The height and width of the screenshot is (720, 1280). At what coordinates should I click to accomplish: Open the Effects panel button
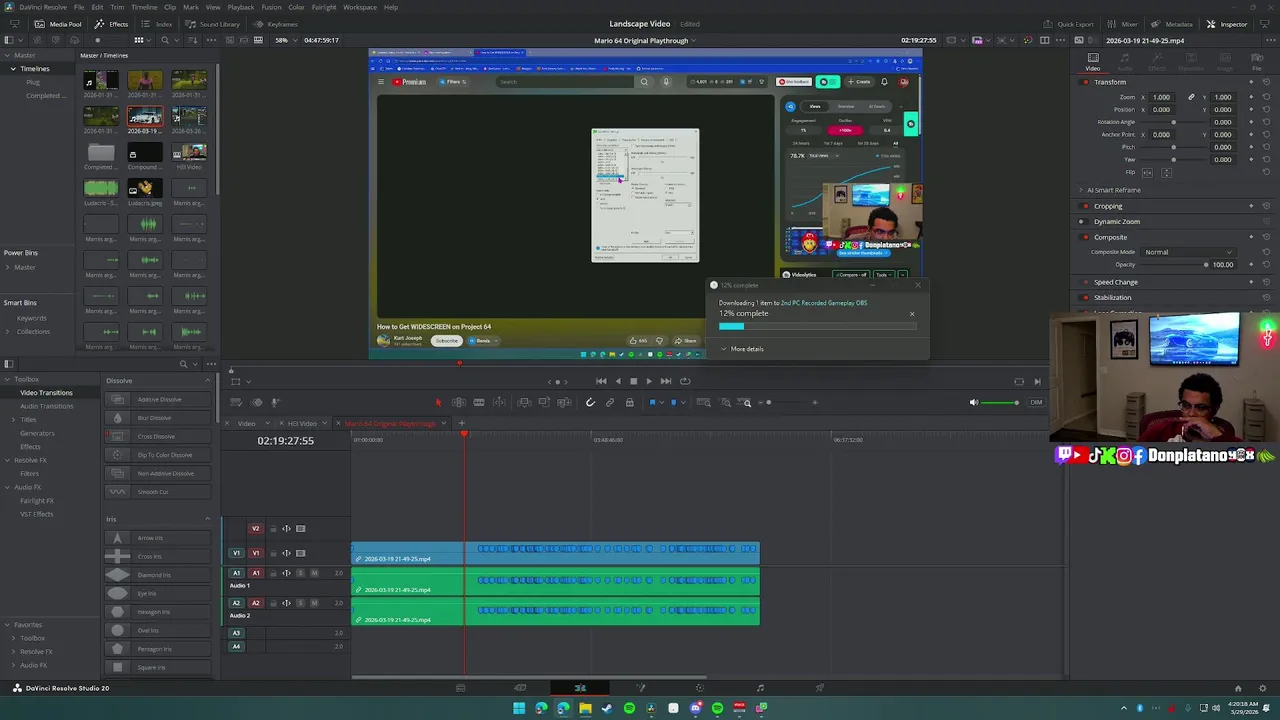pyautogui.click(x=112, y=24)
